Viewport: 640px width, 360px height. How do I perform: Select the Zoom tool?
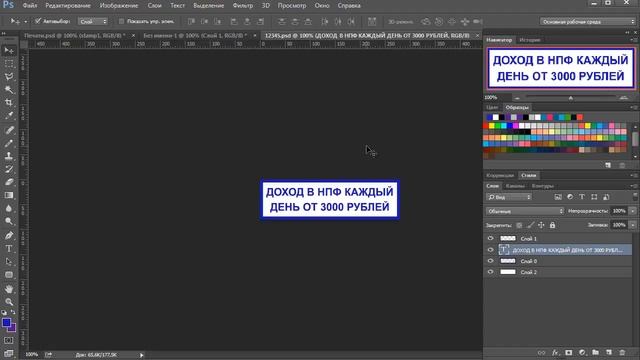point(9,302)
